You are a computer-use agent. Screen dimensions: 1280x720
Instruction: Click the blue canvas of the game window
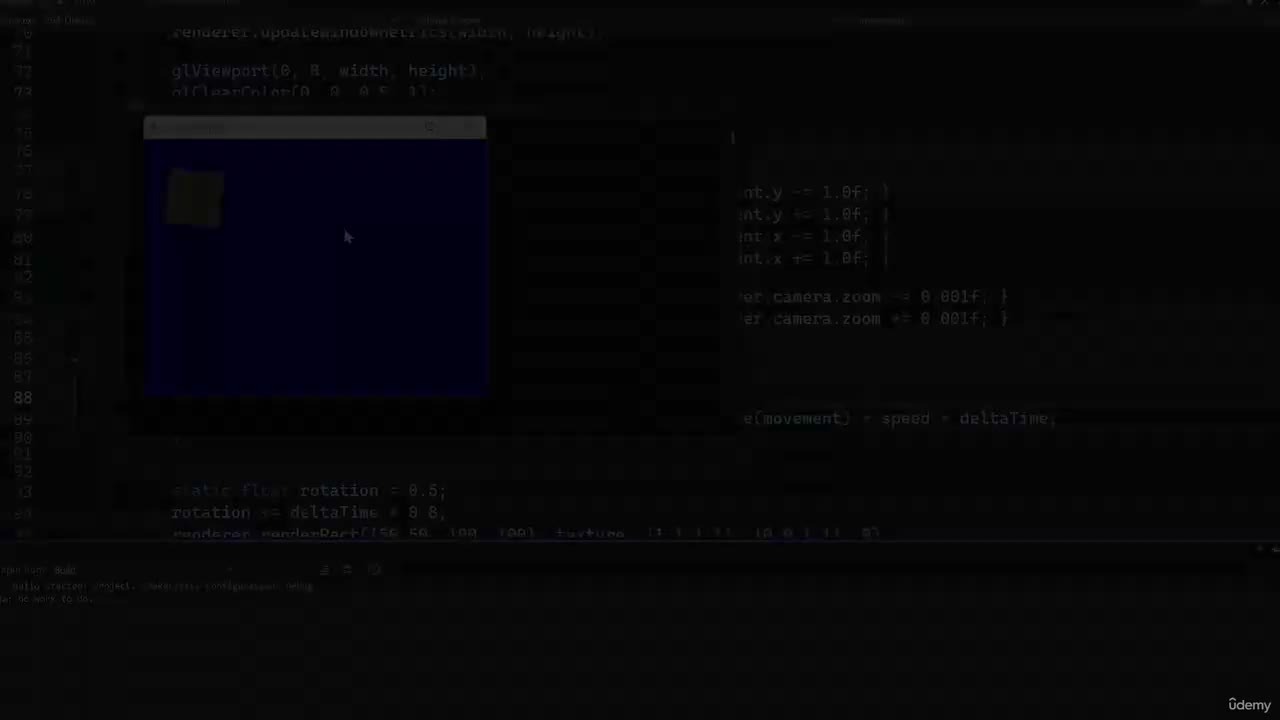(315, 267)
